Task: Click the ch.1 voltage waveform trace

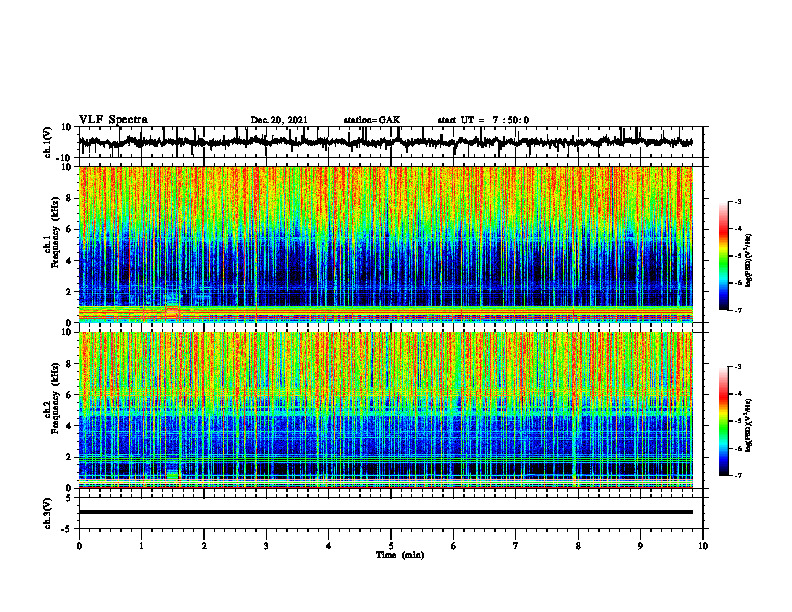Action: click(x=385, y=142)
